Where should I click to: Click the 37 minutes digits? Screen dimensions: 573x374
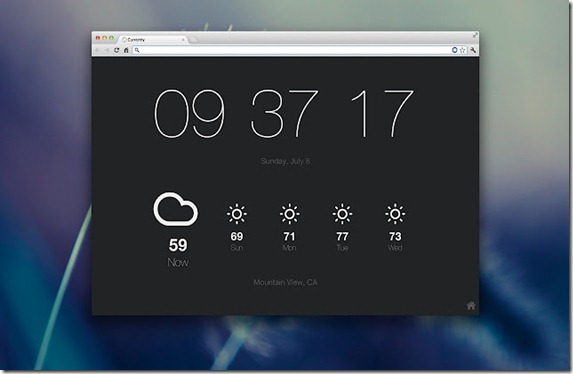[284, 114]
